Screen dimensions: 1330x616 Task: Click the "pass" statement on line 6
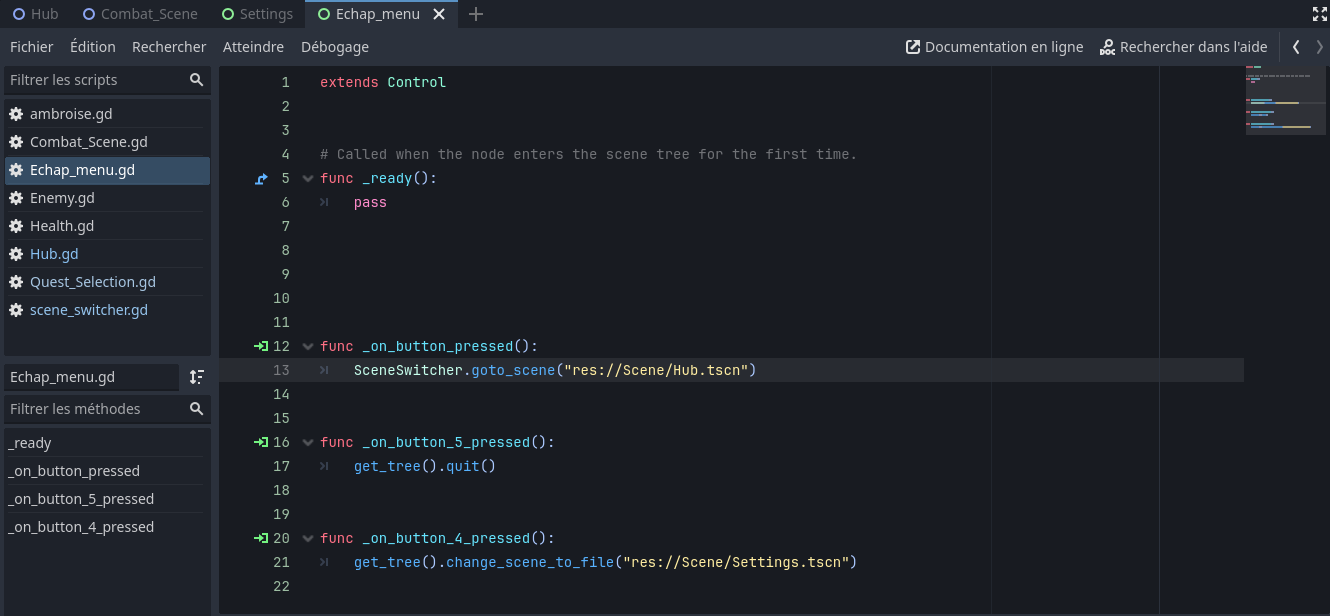(370, 202)
